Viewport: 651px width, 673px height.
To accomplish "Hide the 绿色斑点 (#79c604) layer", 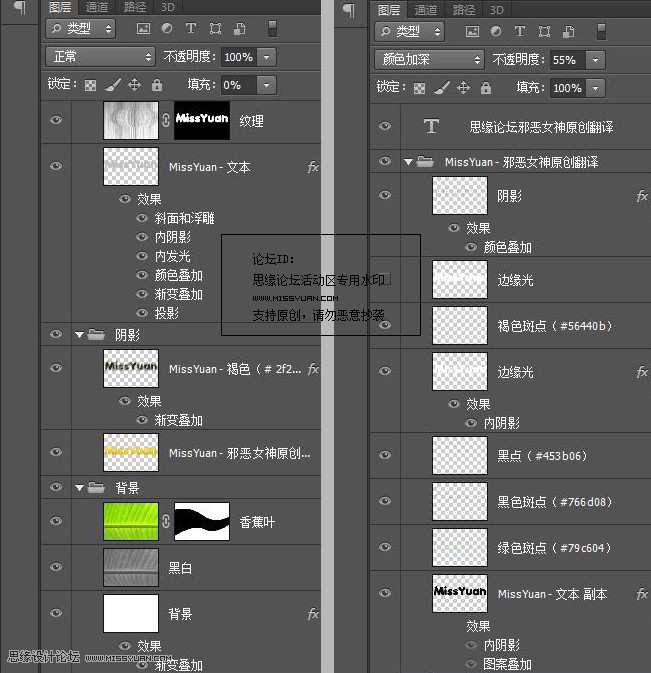I will point(385,547).
